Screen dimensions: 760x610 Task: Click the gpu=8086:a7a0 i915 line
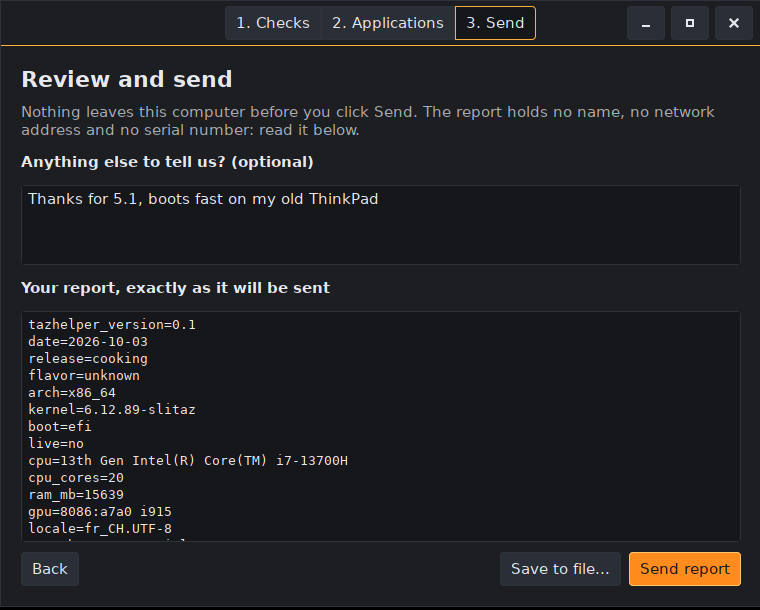tap(100, 512)
